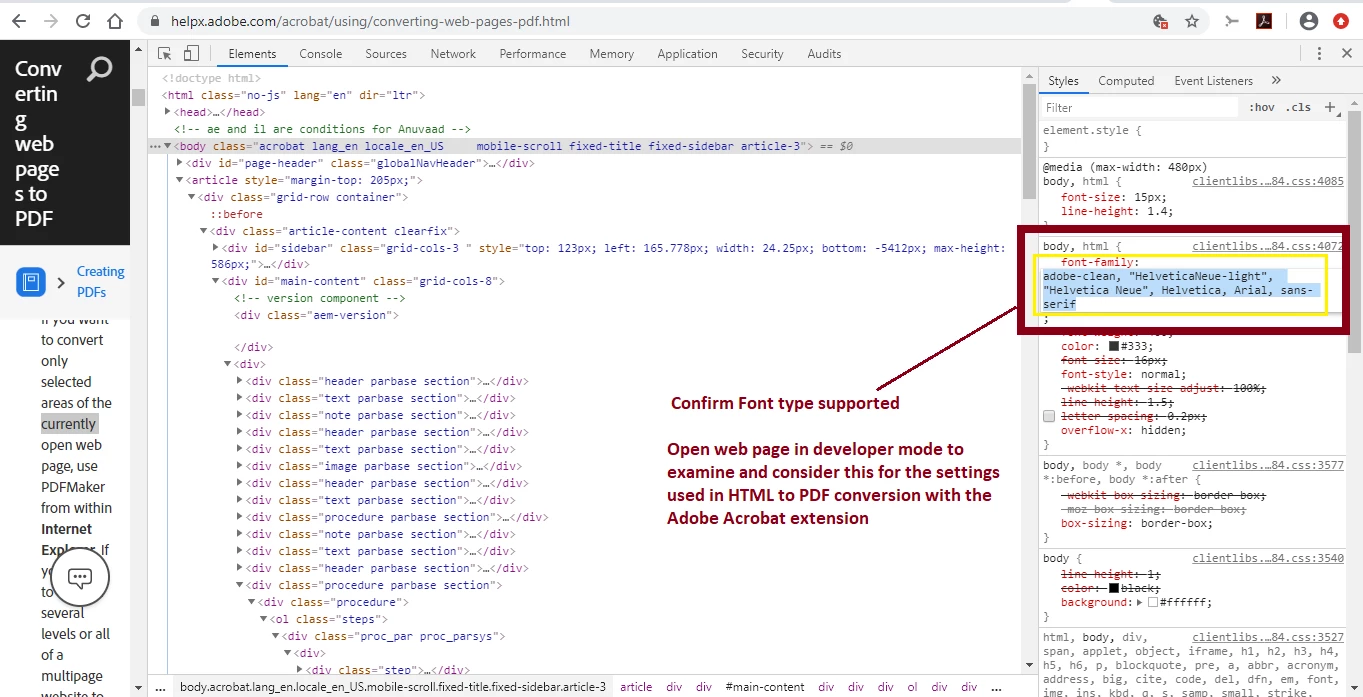
Task: Click the #ffffff background swatch
Action: point(1153,602)
